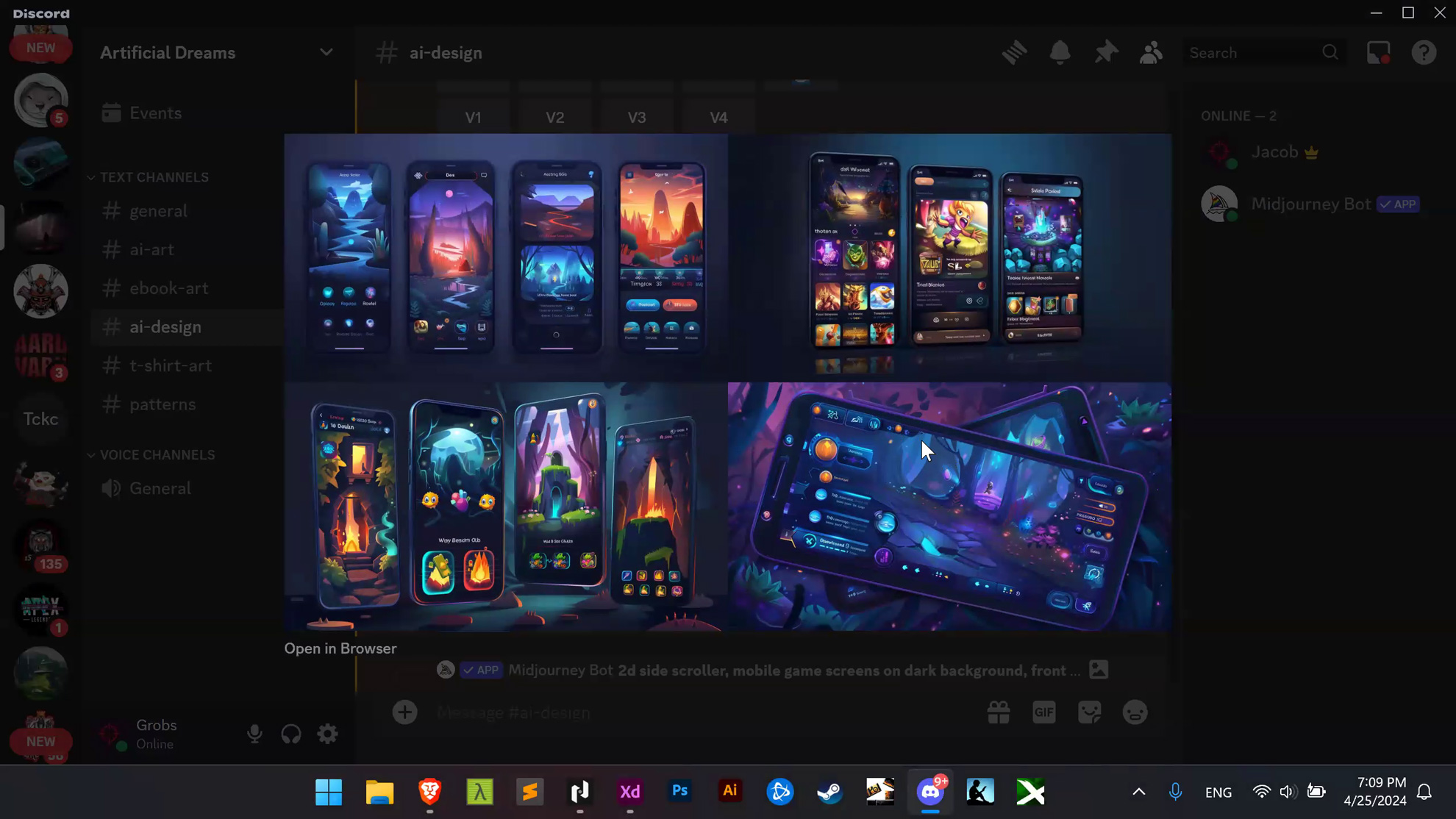
Task: Click the plus attach button in message bar
Action: (404, 712)
